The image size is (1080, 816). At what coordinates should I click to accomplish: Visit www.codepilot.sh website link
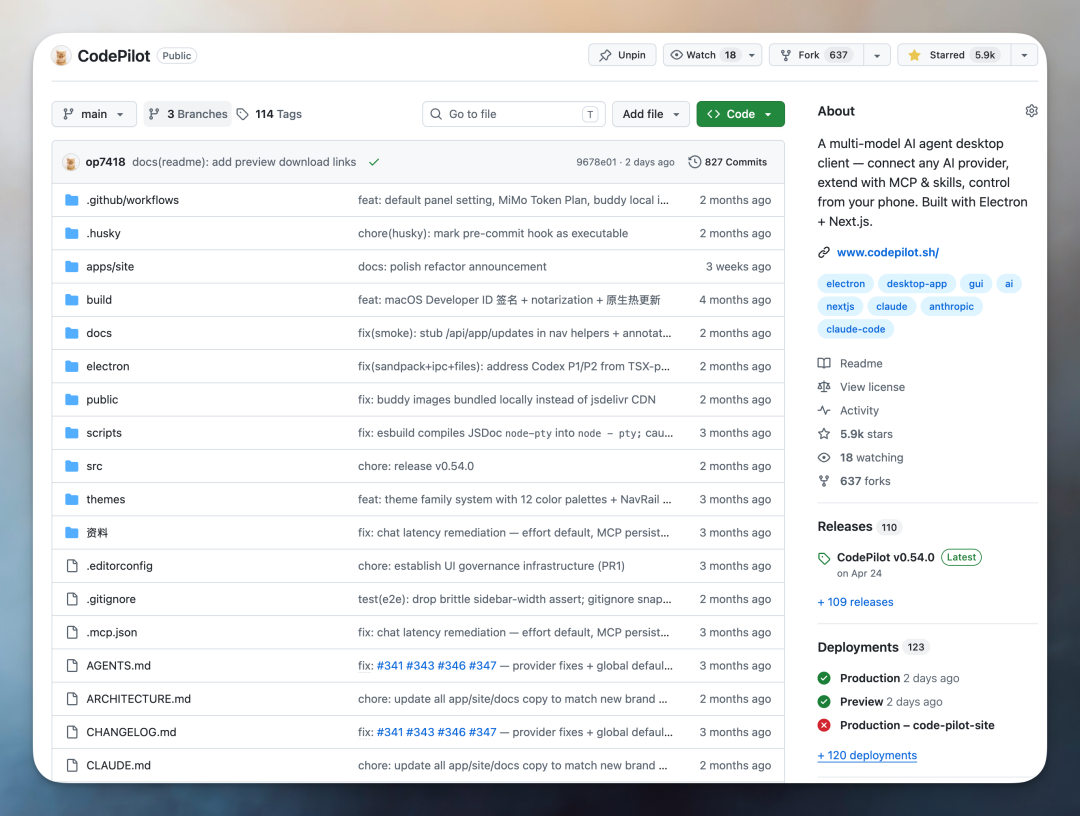tap(888, 253)
